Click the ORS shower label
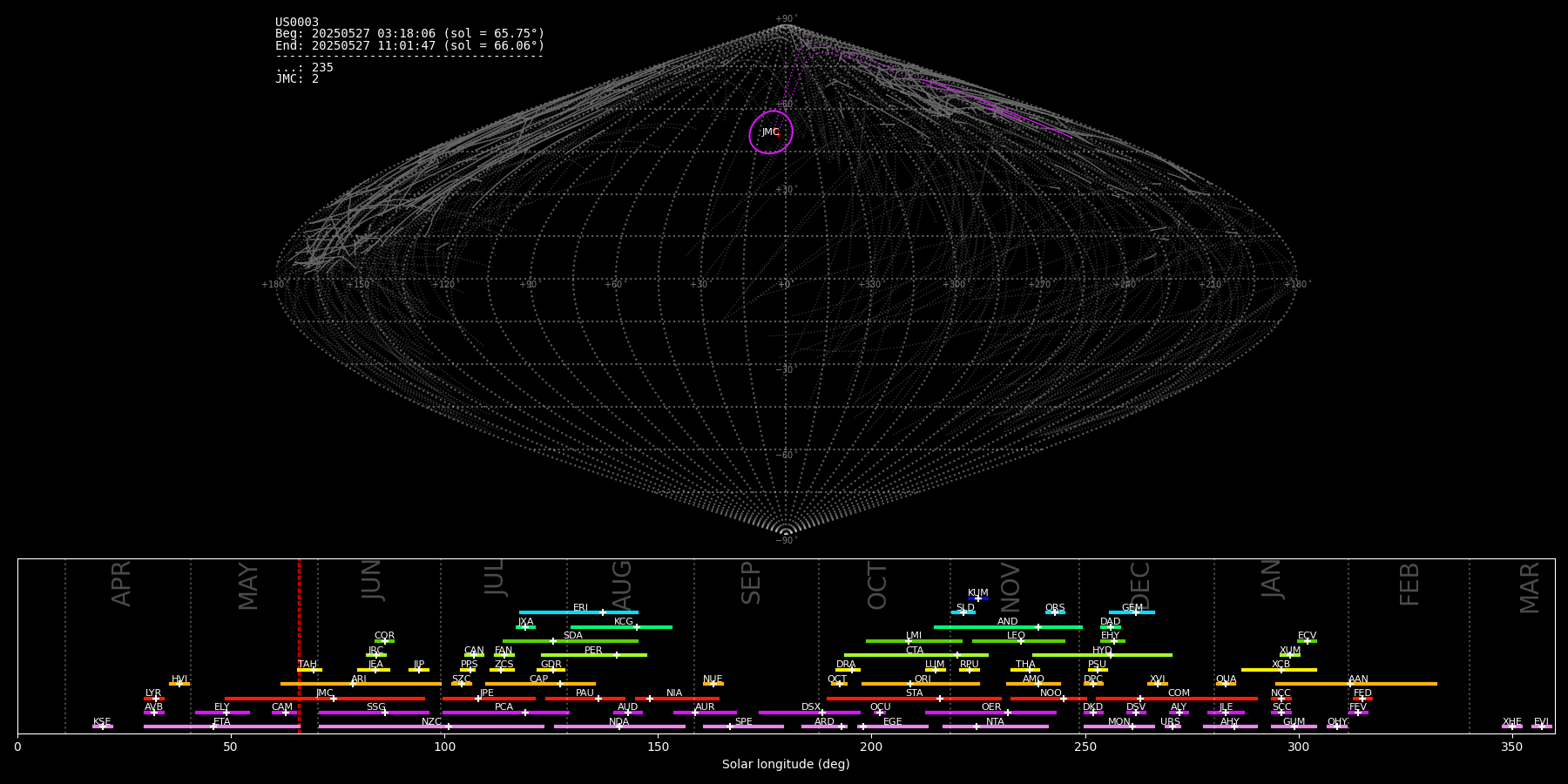Image resolution: width=1568 pixels, height=784 pixels. point(1055,607)
